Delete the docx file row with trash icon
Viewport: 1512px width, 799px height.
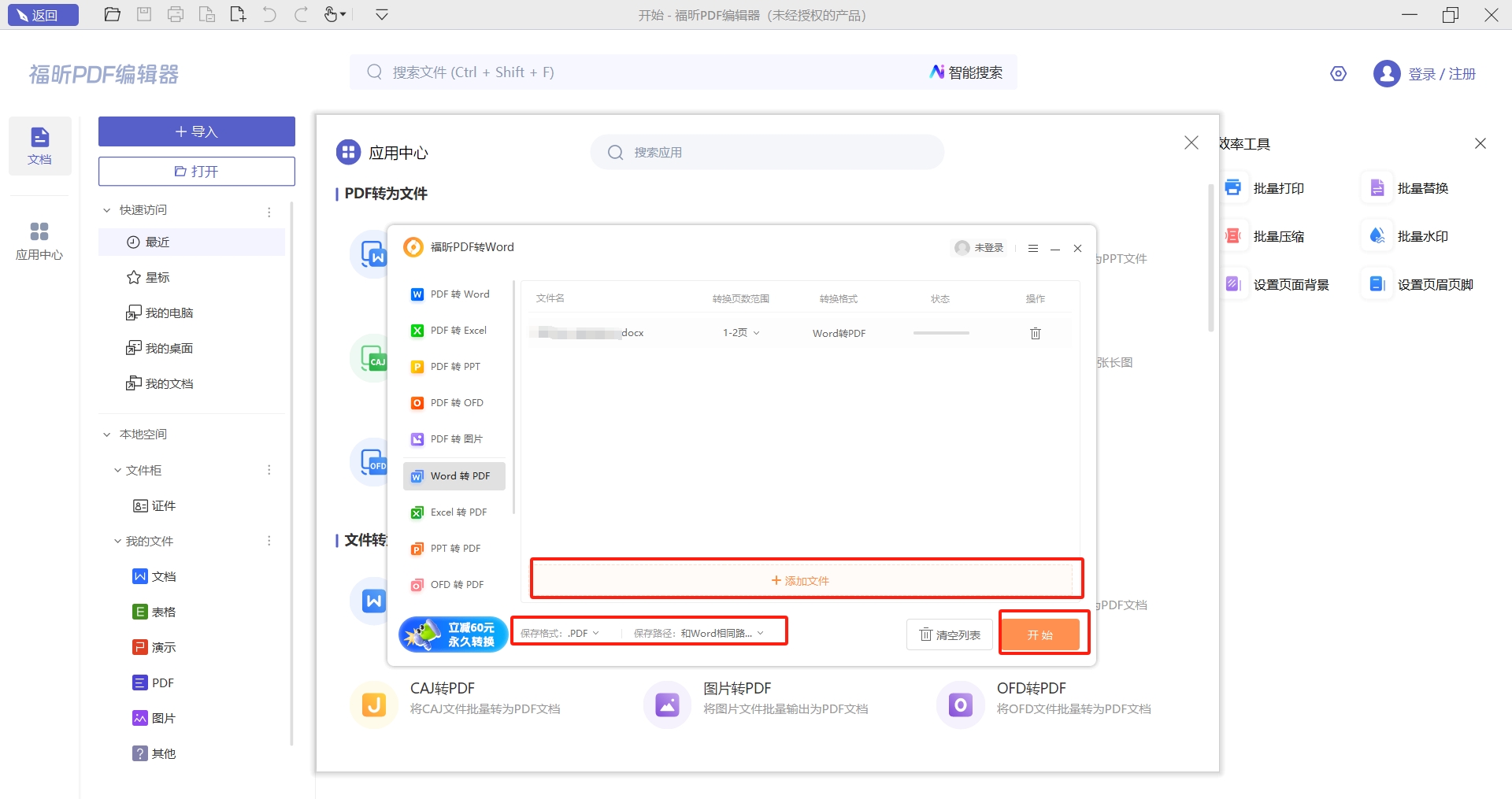pyautogui.click(x=1036, y=333)
